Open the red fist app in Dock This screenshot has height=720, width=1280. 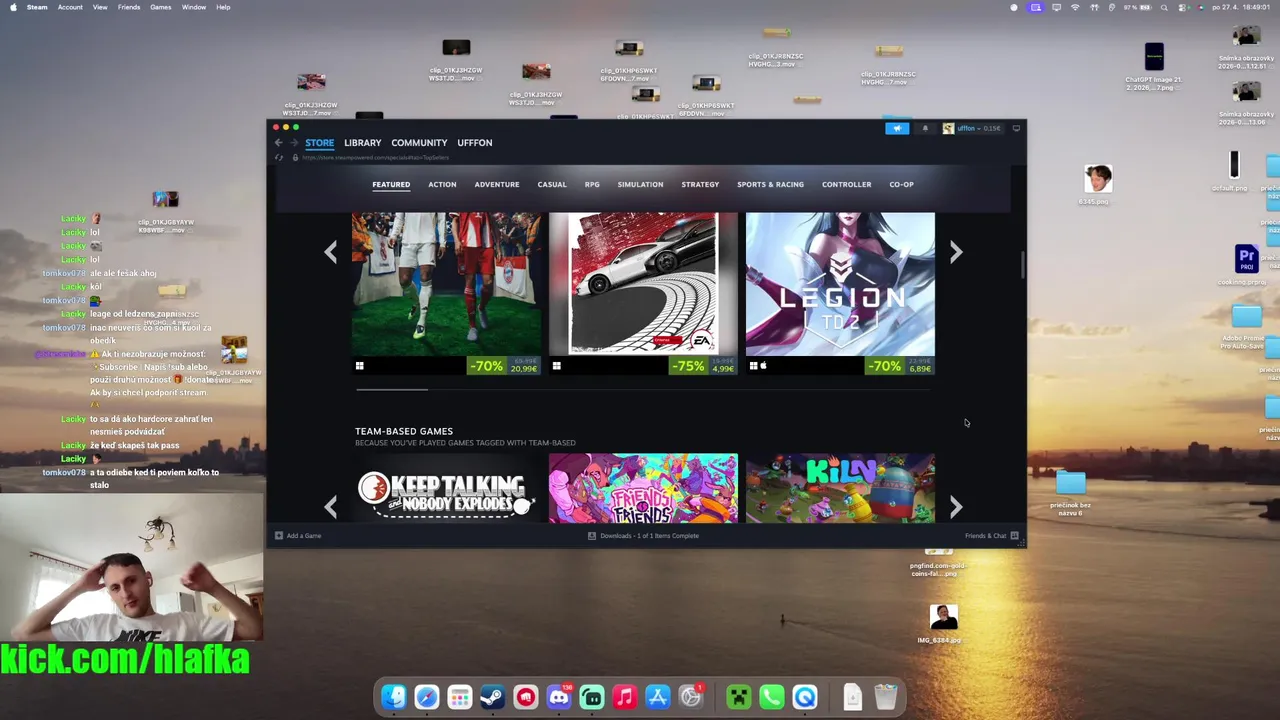click(526, 697)
